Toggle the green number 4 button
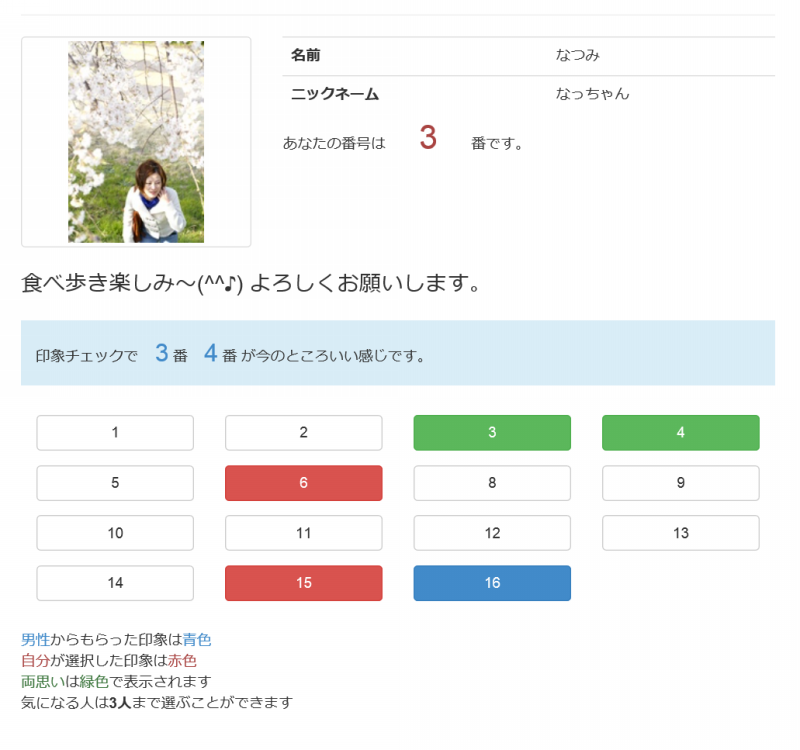Screen dimensions: 800x750 pyautogui.click(x=680, y=433)
